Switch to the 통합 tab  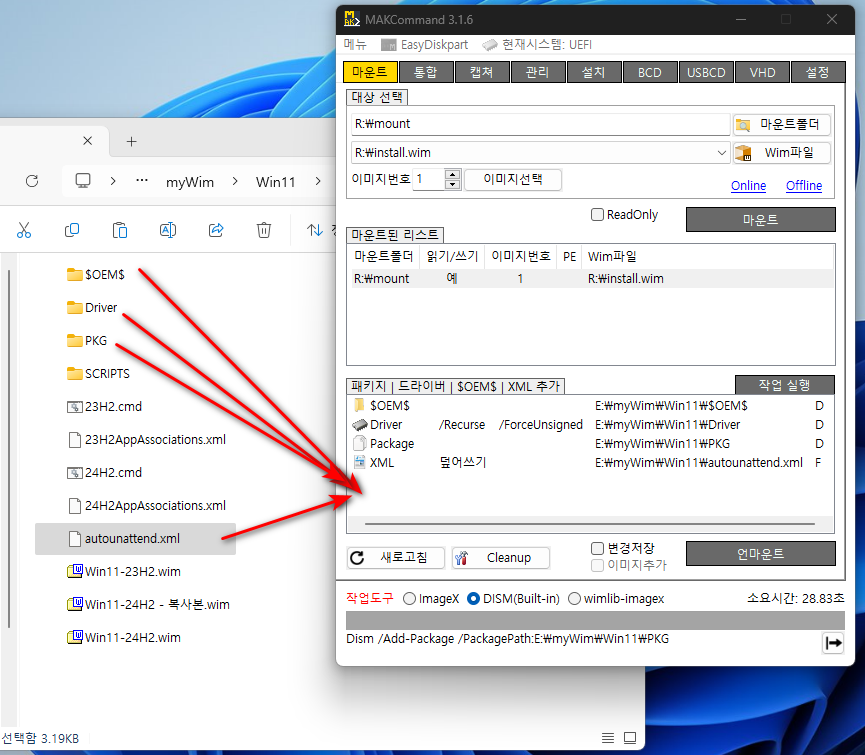(x=426, y=72)
